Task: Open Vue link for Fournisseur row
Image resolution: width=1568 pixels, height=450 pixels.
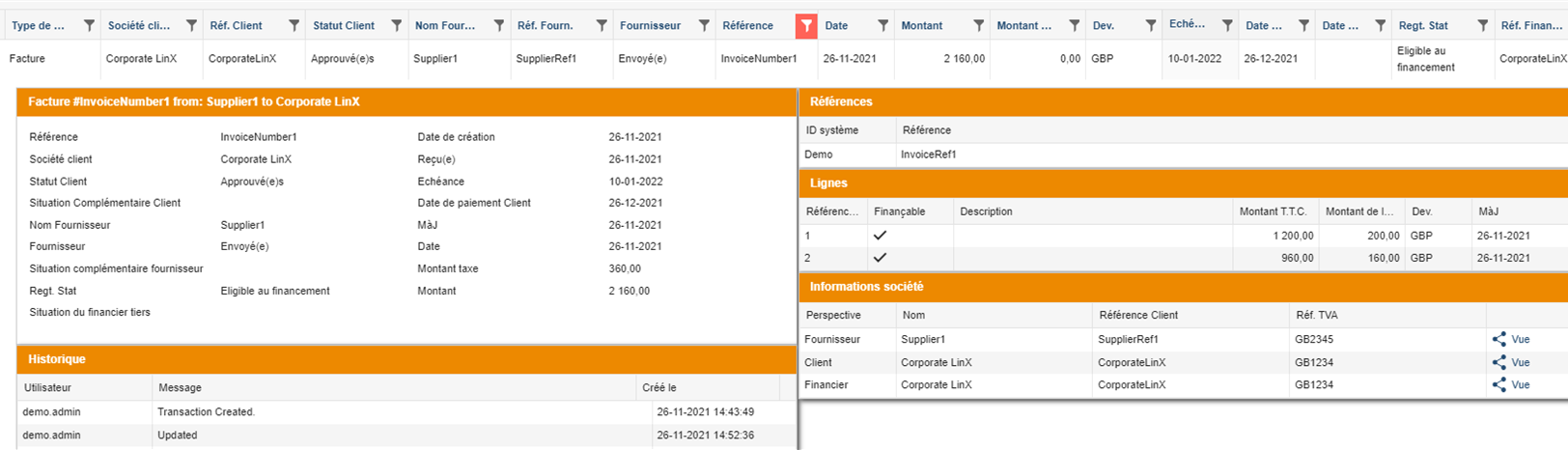Action: (1520, 339)
